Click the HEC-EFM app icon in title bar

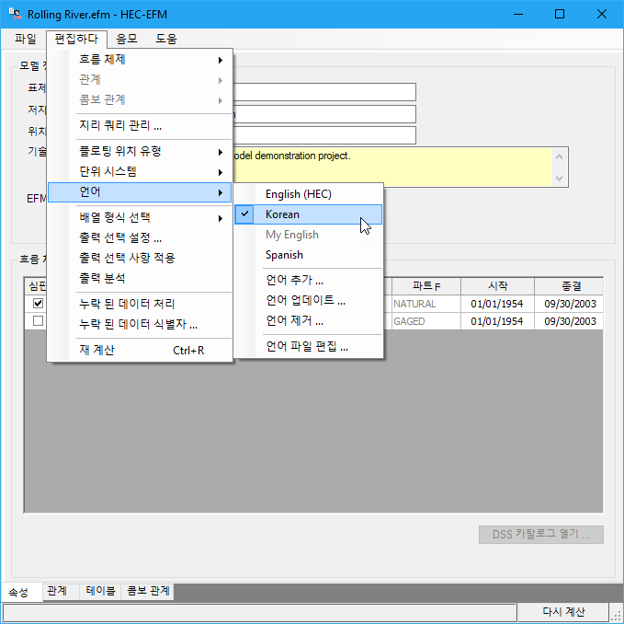[x=14, y=14]
